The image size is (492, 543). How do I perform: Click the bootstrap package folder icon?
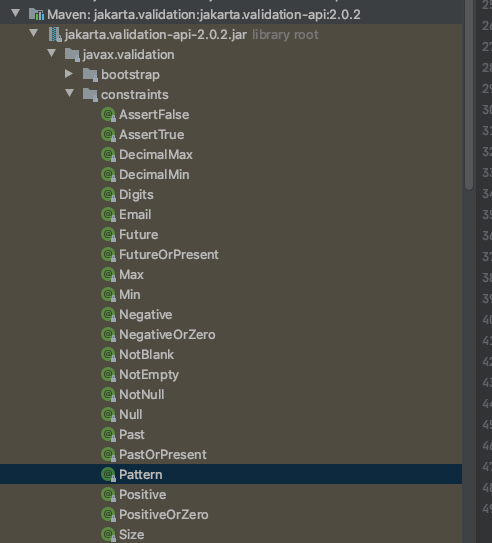tap(90, 75)
